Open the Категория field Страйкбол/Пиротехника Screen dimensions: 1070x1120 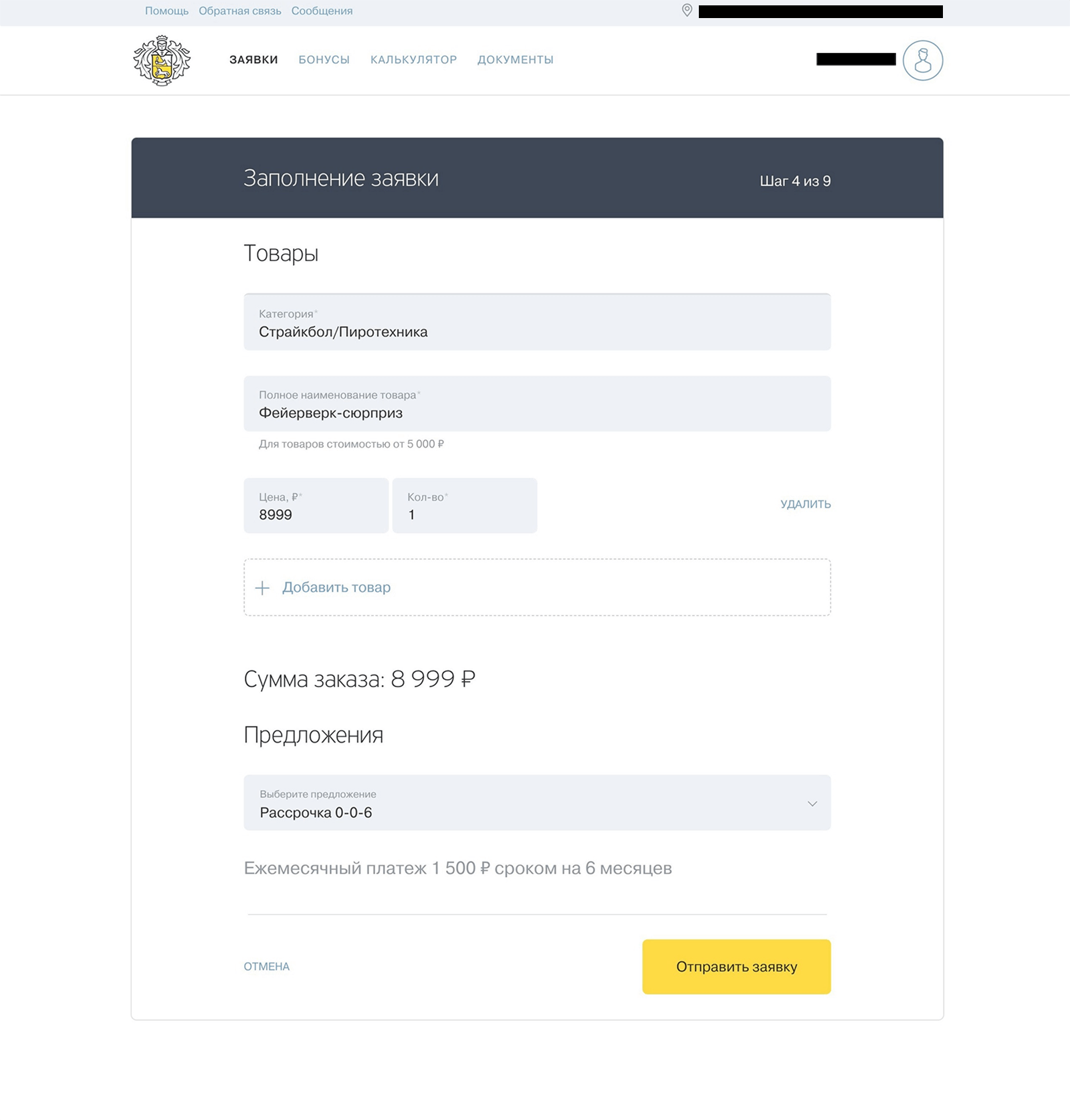(x=537, y=322)
